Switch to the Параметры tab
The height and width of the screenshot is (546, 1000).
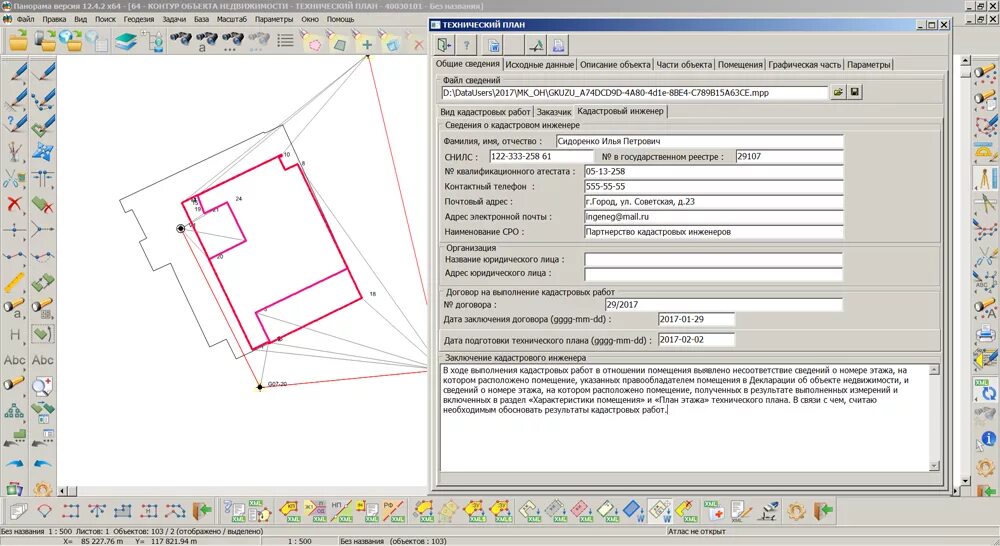[869, 64]
